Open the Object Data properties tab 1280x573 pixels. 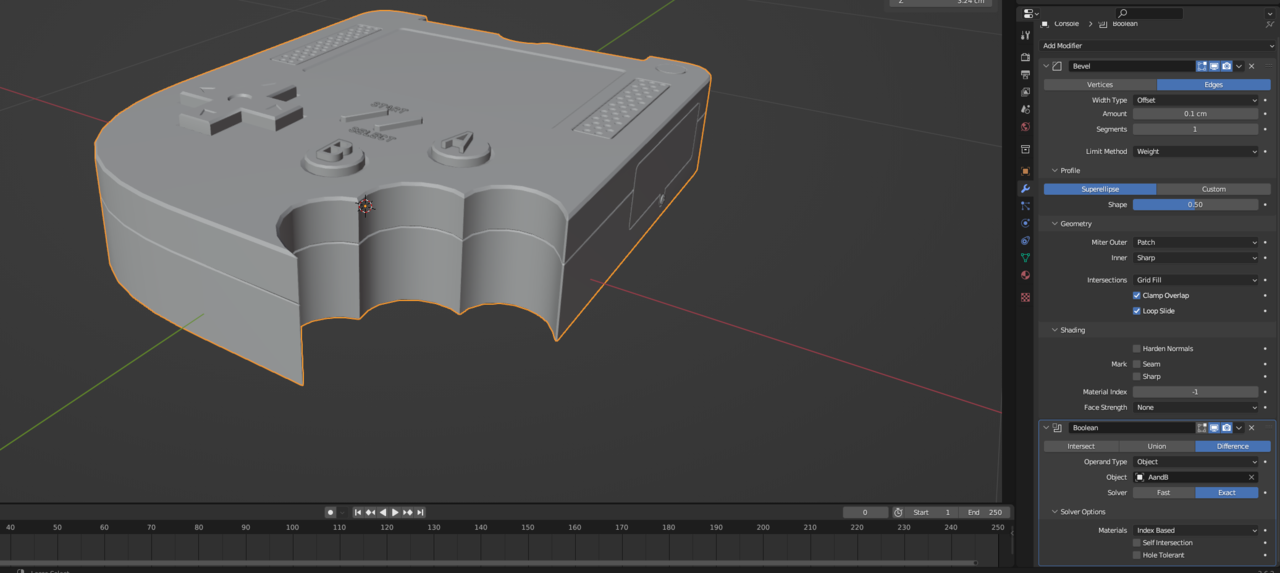click(x=1025, y=258)
